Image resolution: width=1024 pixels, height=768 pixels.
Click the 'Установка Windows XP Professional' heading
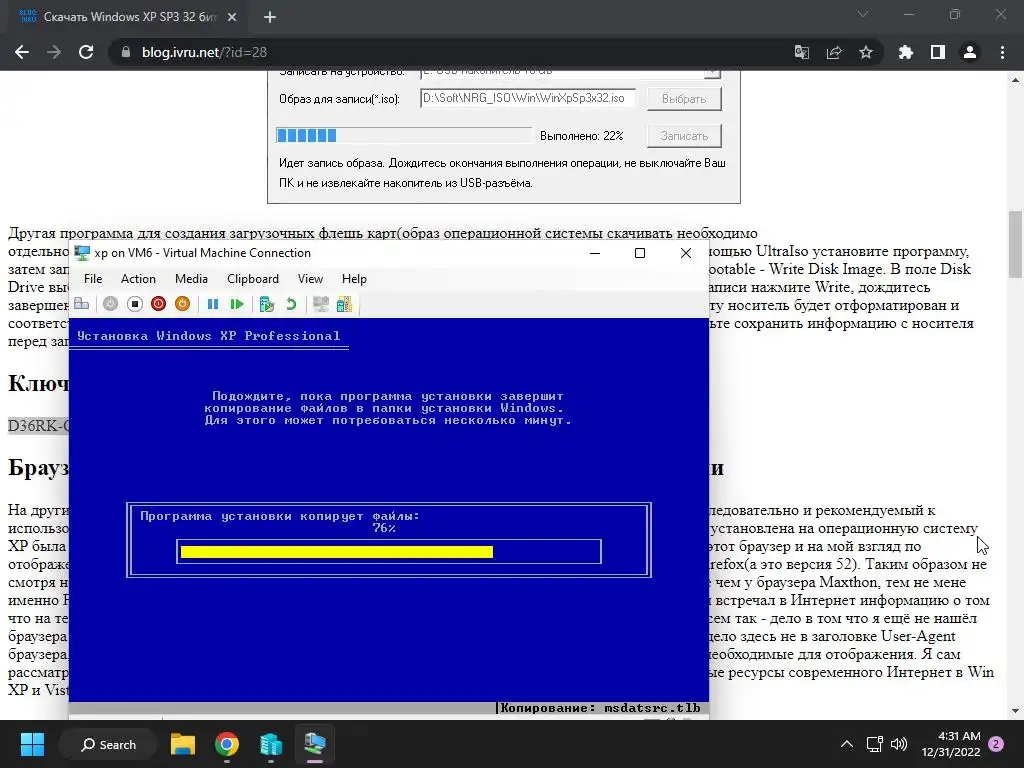[208, 336]
